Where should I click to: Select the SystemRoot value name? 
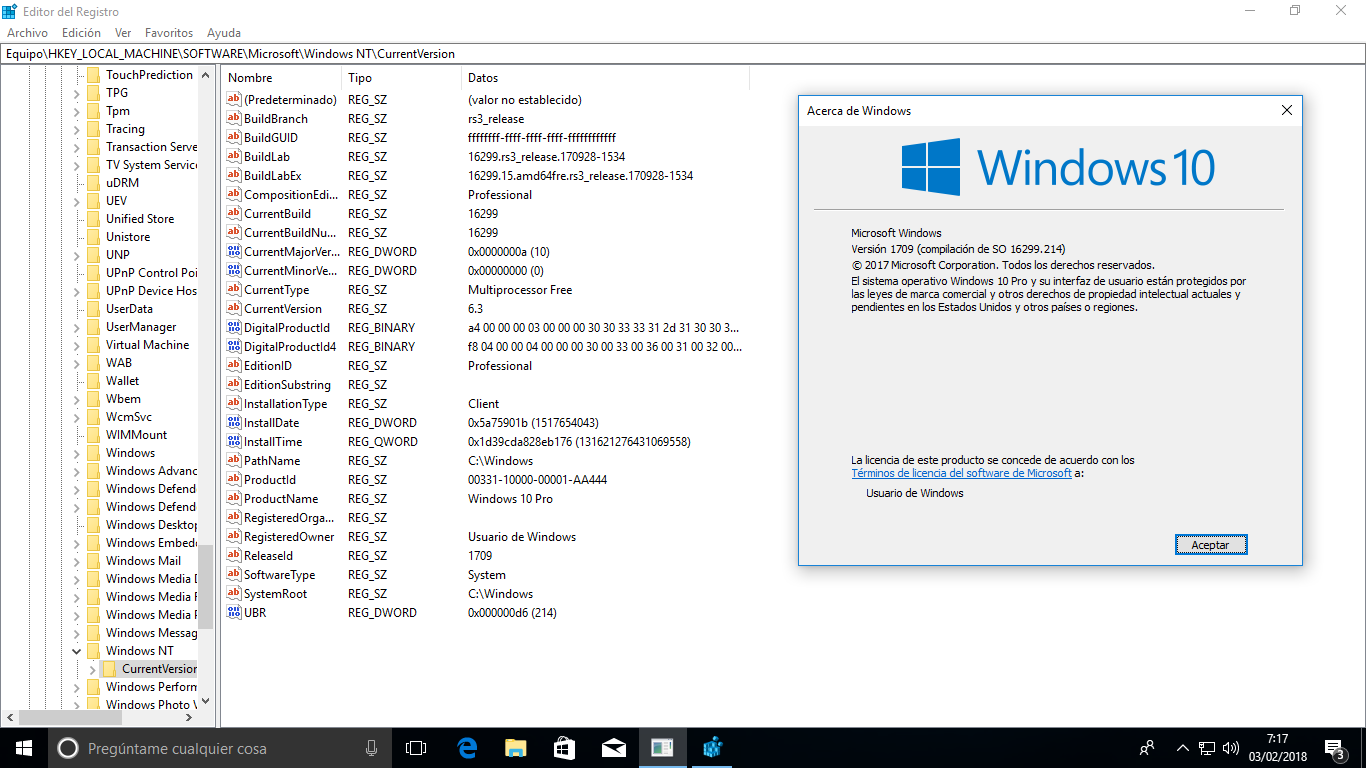[x=275, y=594]
